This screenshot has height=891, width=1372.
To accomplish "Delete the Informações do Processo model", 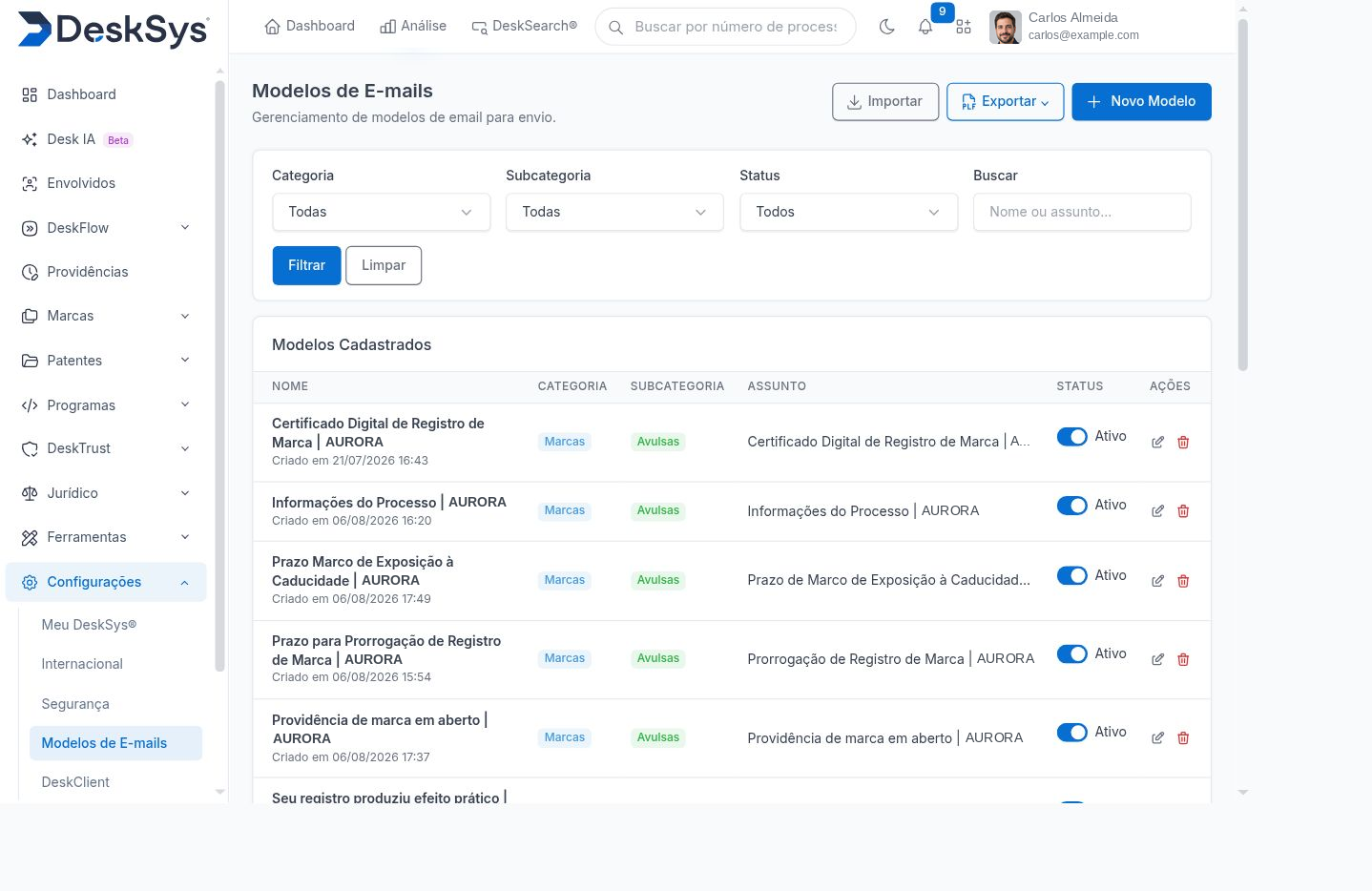I will [x=1183, y=511].
